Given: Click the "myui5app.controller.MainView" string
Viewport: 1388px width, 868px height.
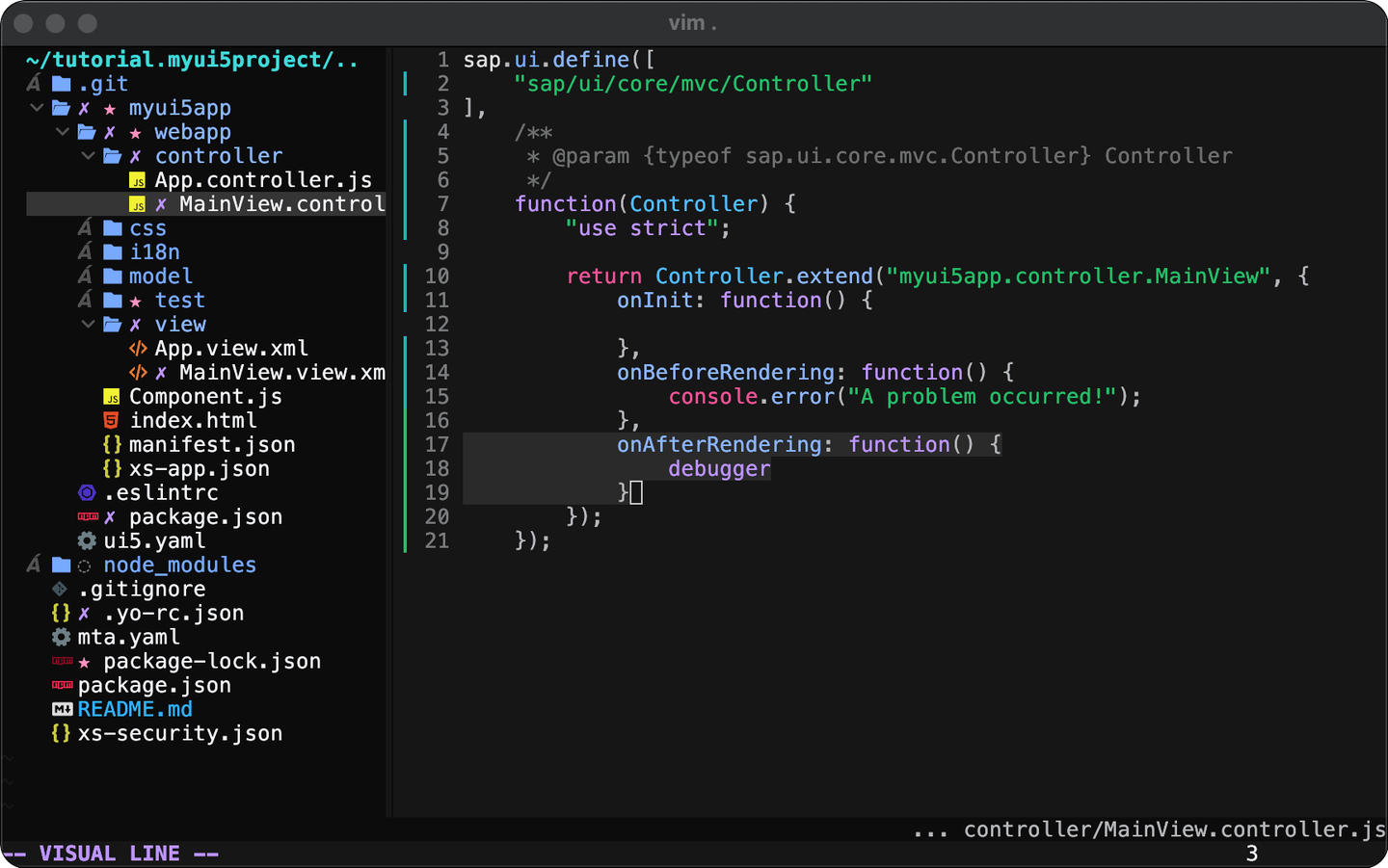Looking at the screenshot, I should click(1079, 276).
